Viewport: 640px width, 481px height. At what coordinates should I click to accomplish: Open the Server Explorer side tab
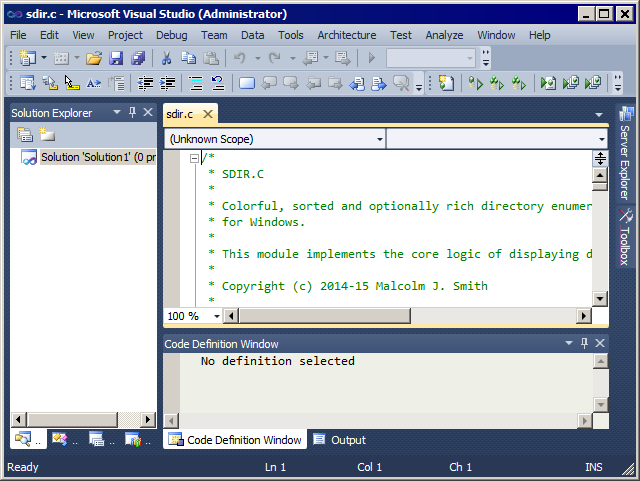(x=625, y=154)
